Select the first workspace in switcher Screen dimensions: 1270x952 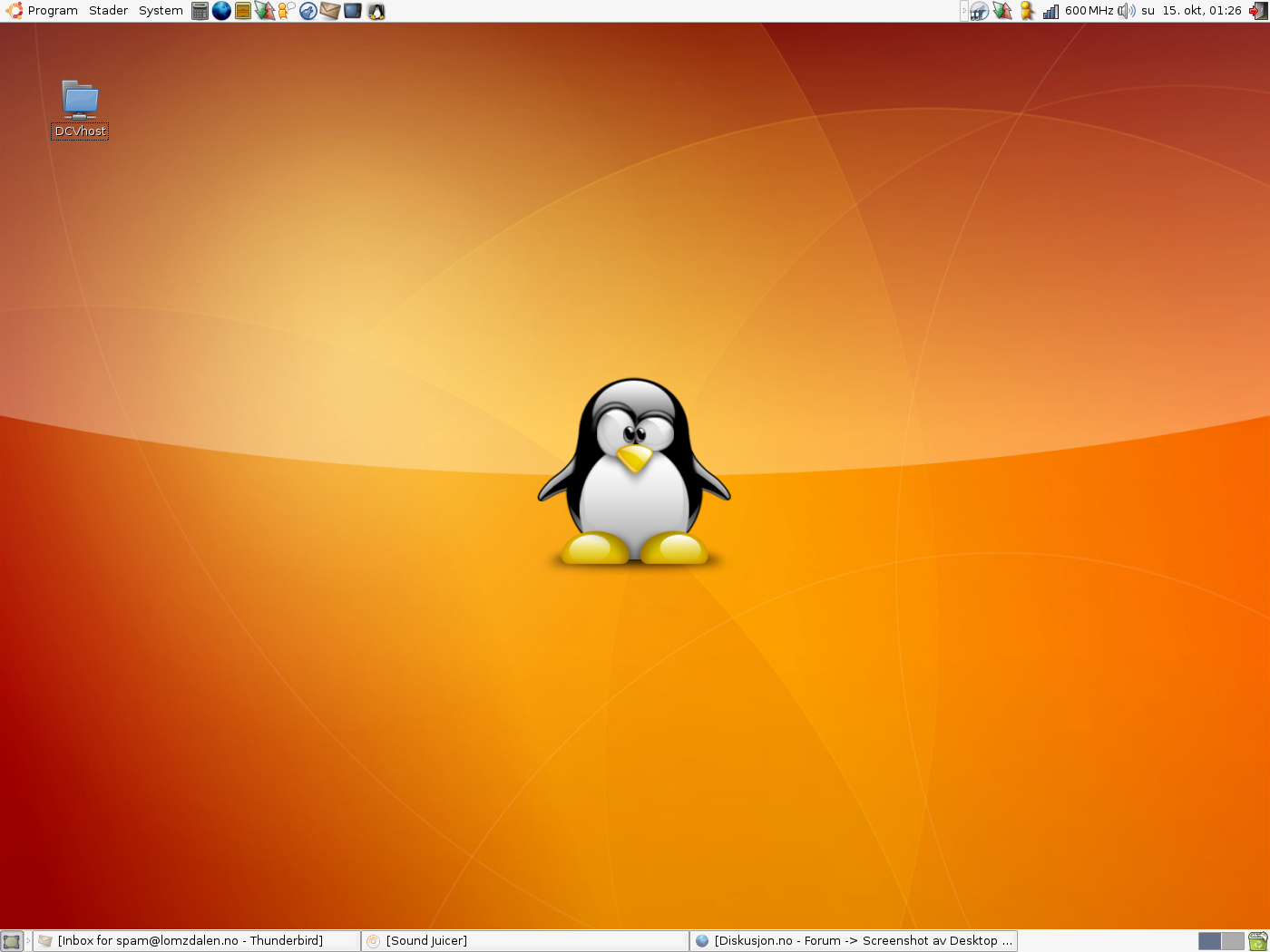[1209, 941]
